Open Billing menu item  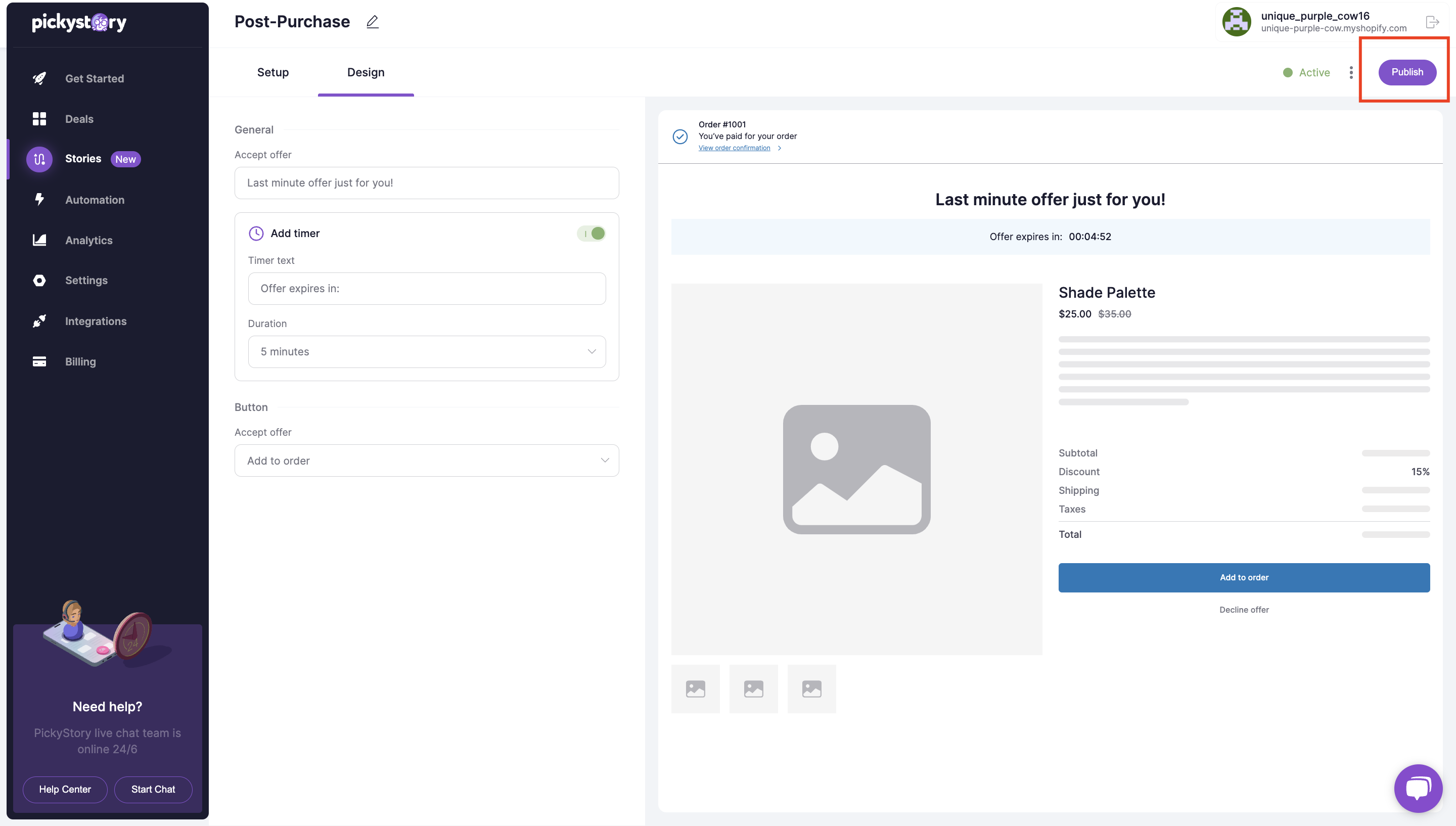click(80, 361)
